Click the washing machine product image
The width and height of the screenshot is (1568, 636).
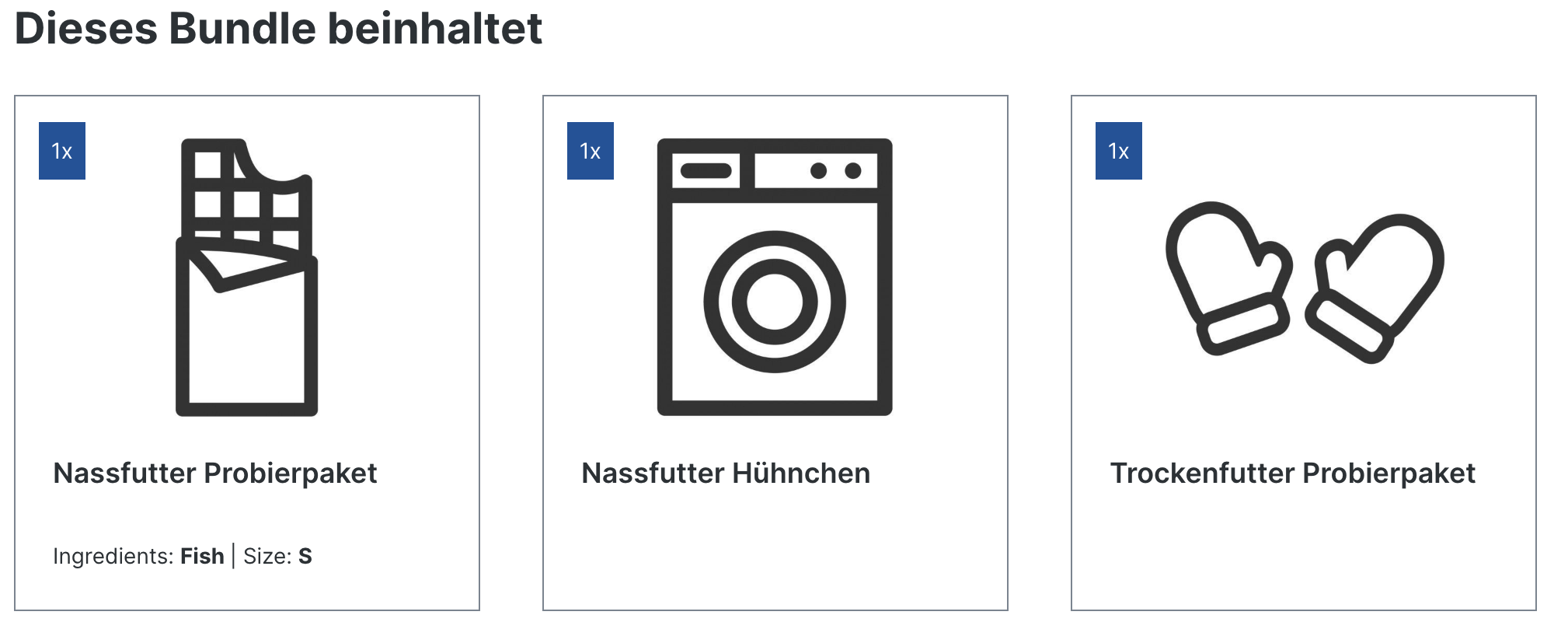click(775, 277)
